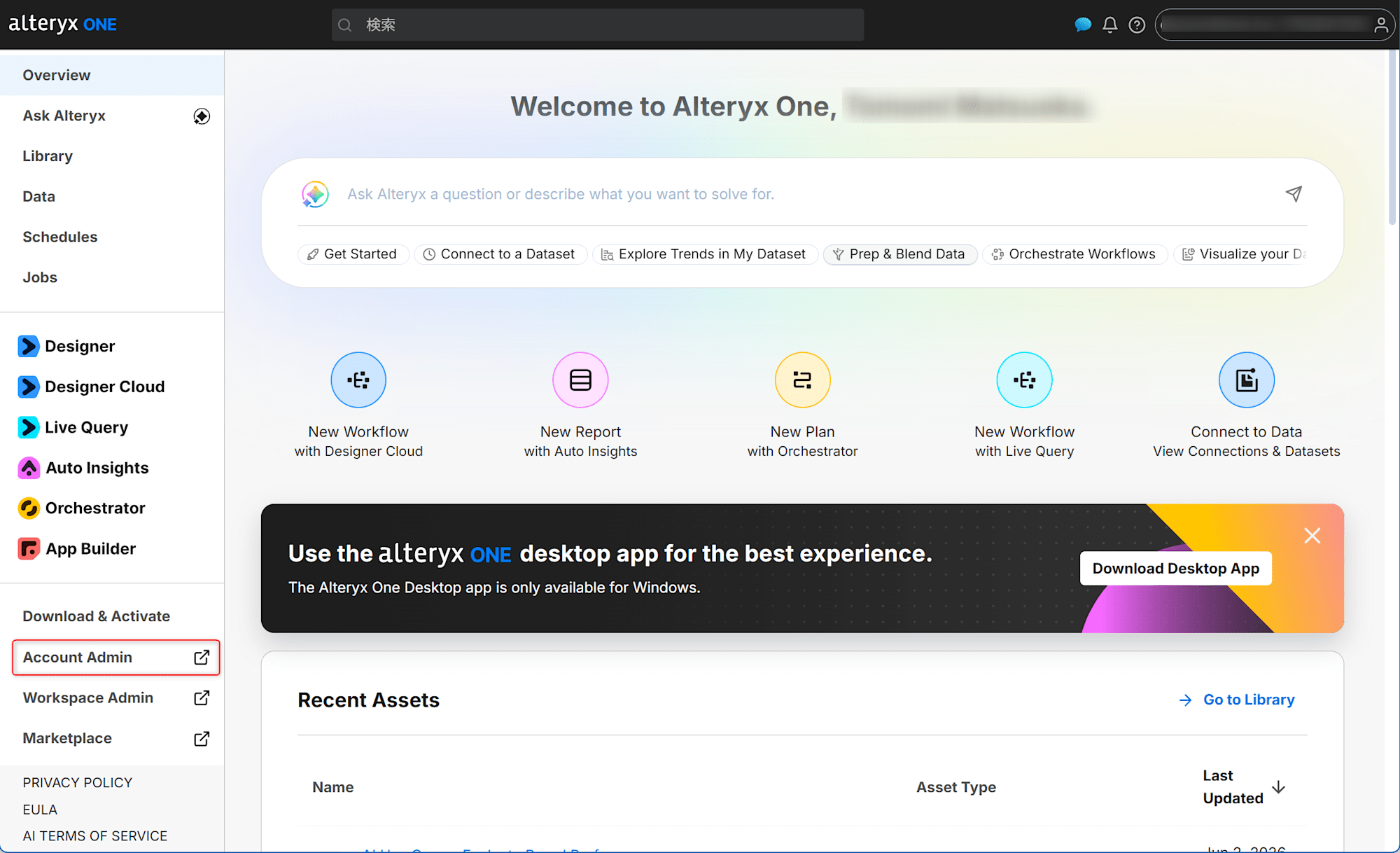Open Data in sidebar
The image size is (1400, 853).
[x=112, y=197]
